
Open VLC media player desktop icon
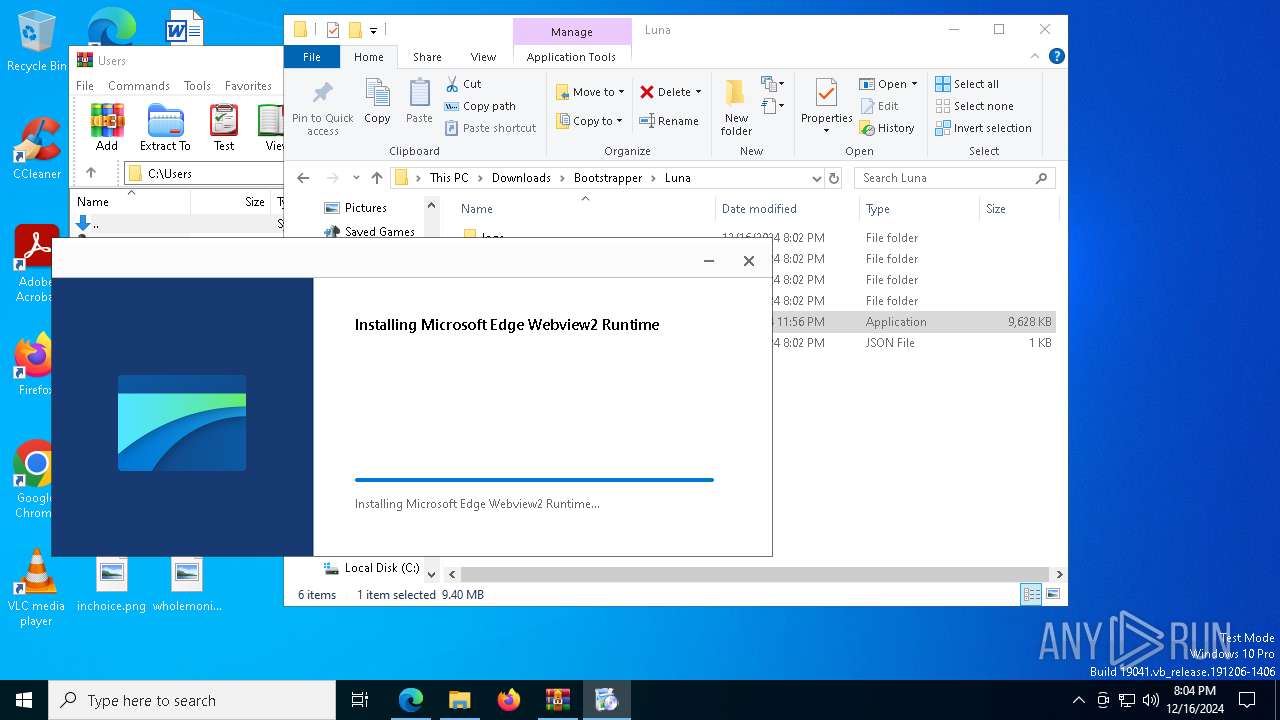coord(36,588)
